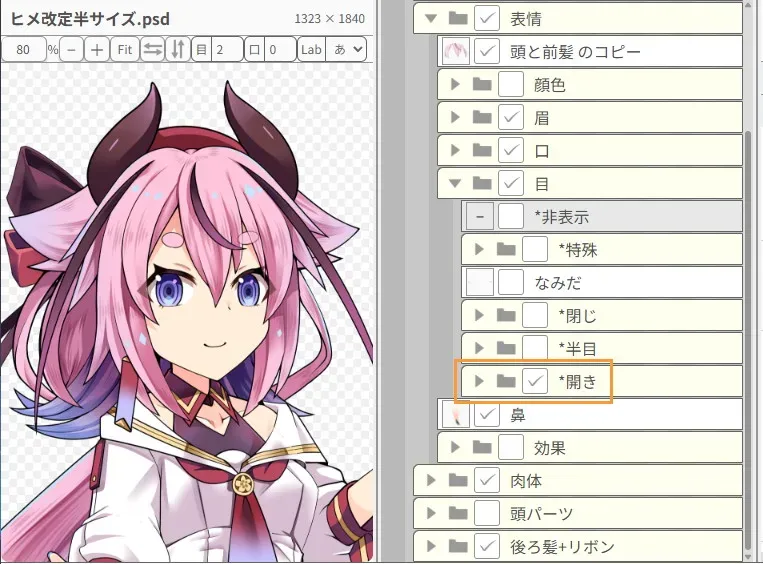Click the minus thumbnail of *非表示

coord(480,217)
